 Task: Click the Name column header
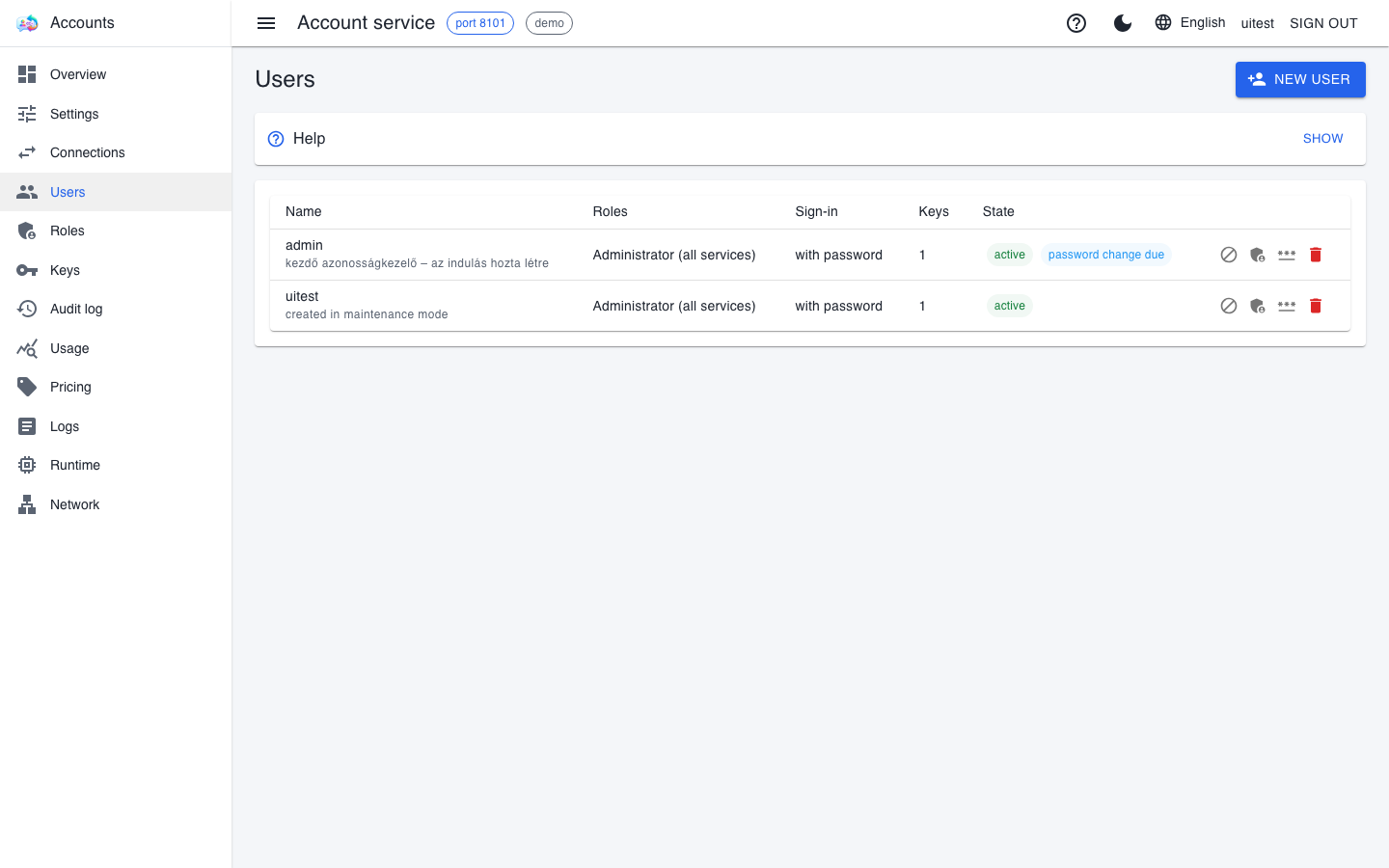click(x=303, y=211)
